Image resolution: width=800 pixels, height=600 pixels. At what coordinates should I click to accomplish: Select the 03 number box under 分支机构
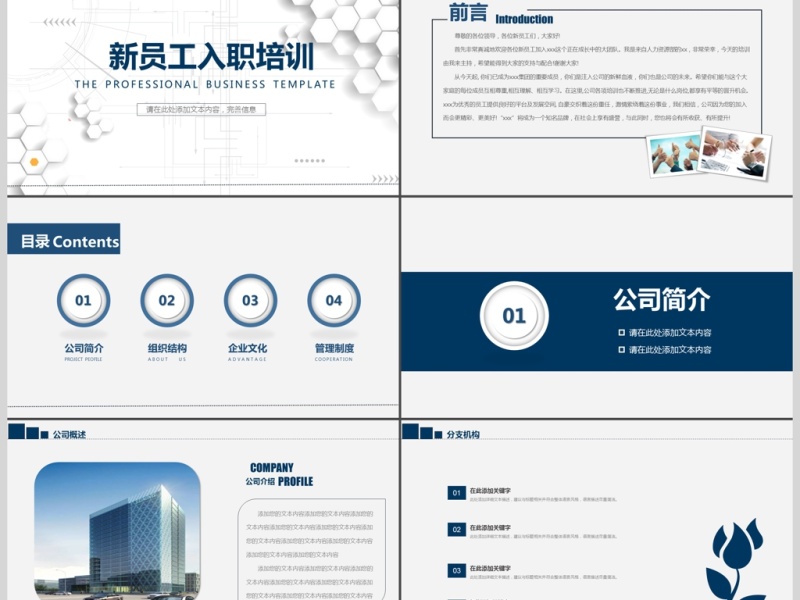click(456, 571)
